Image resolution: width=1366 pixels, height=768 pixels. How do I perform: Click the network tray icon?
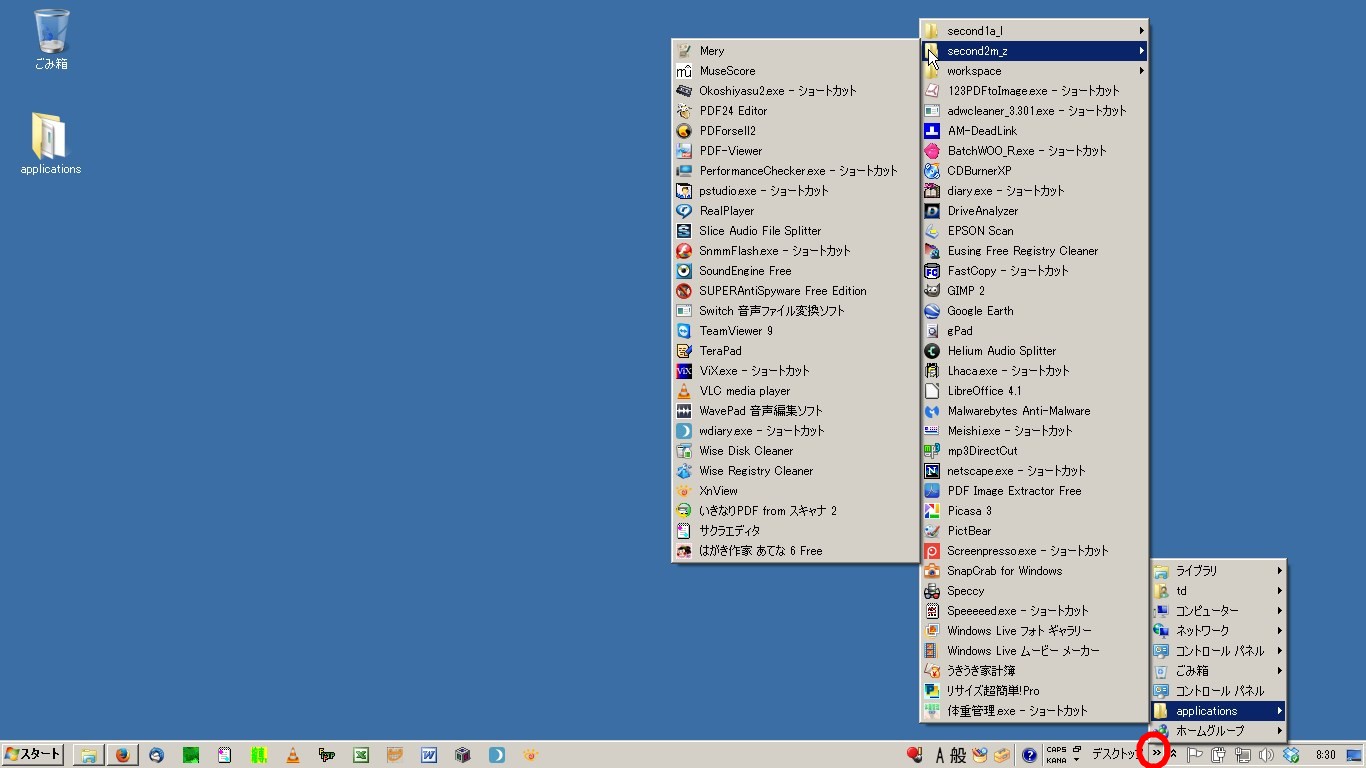coord(1243,755)
